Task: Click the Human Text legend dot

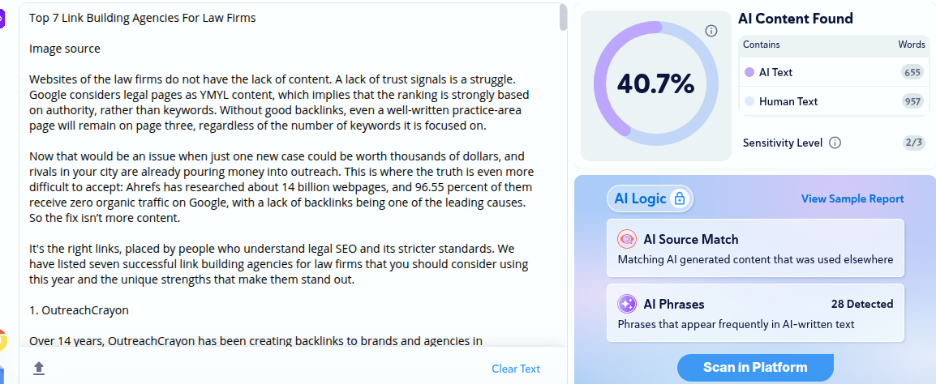Action: pyautogui.click(x=749, y=102)
